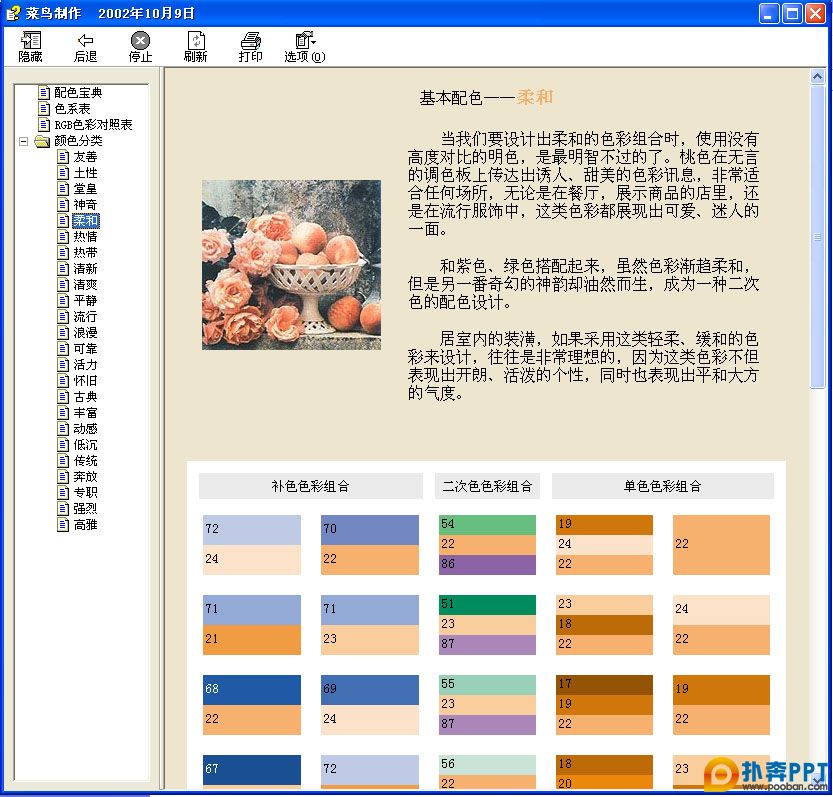Click the mint swatch numbered 55
833x797 pixels.
(487, 684)
